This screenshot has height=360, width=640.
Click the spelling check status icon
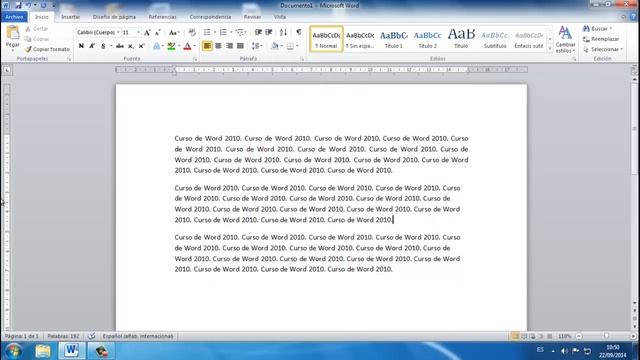pyautogui.click(x=92, y=336)
